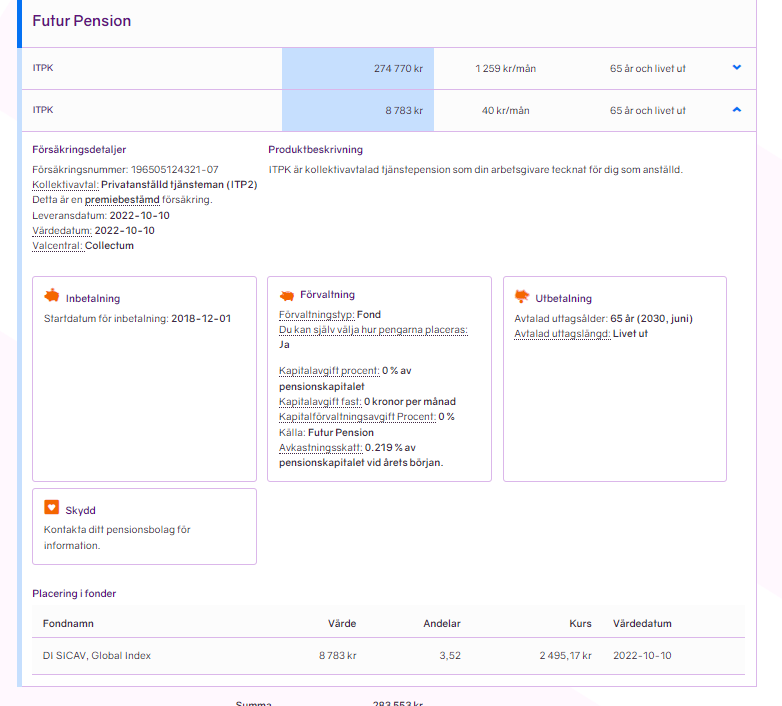Collapse the second ITPK row chevron
The image size is (782, 706).
click(737, 110)
